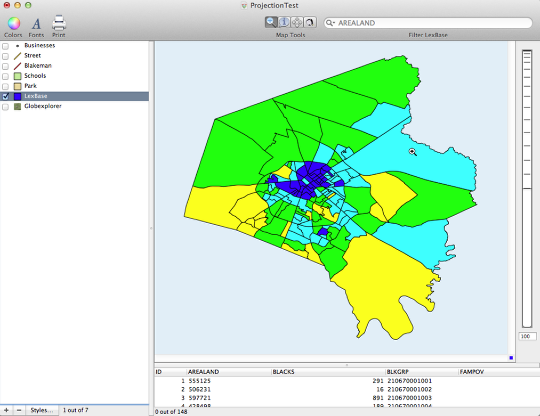Toggle the Globexplorer layer checkbox
This screenshot has height=416, width=540.
pos(6,107)
